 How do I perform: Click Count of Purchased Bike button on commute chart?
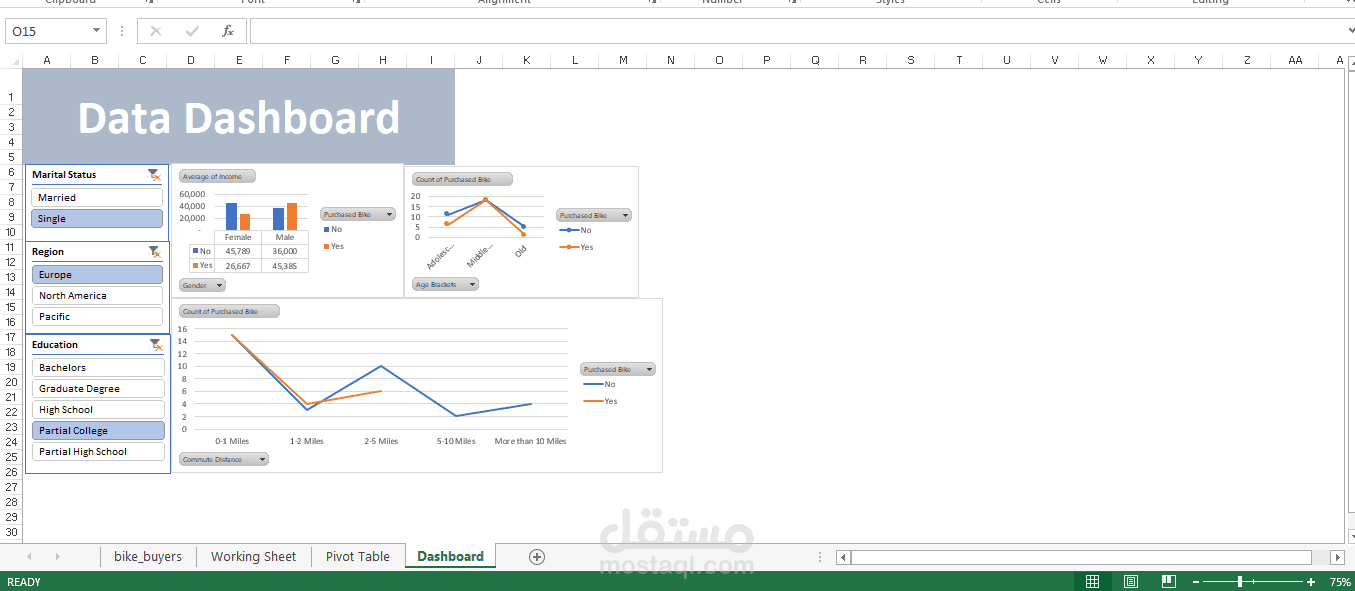(x=229, y=311)
